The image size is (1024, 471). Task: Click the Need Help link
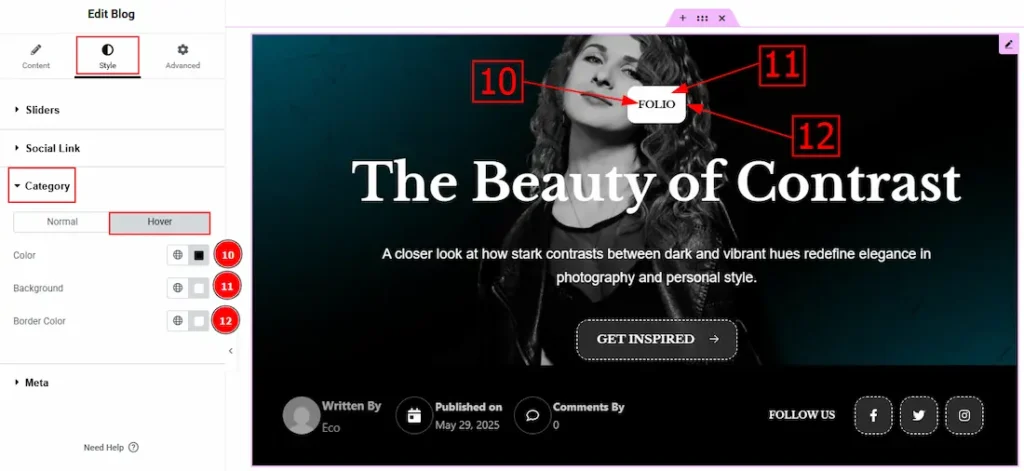111,447
